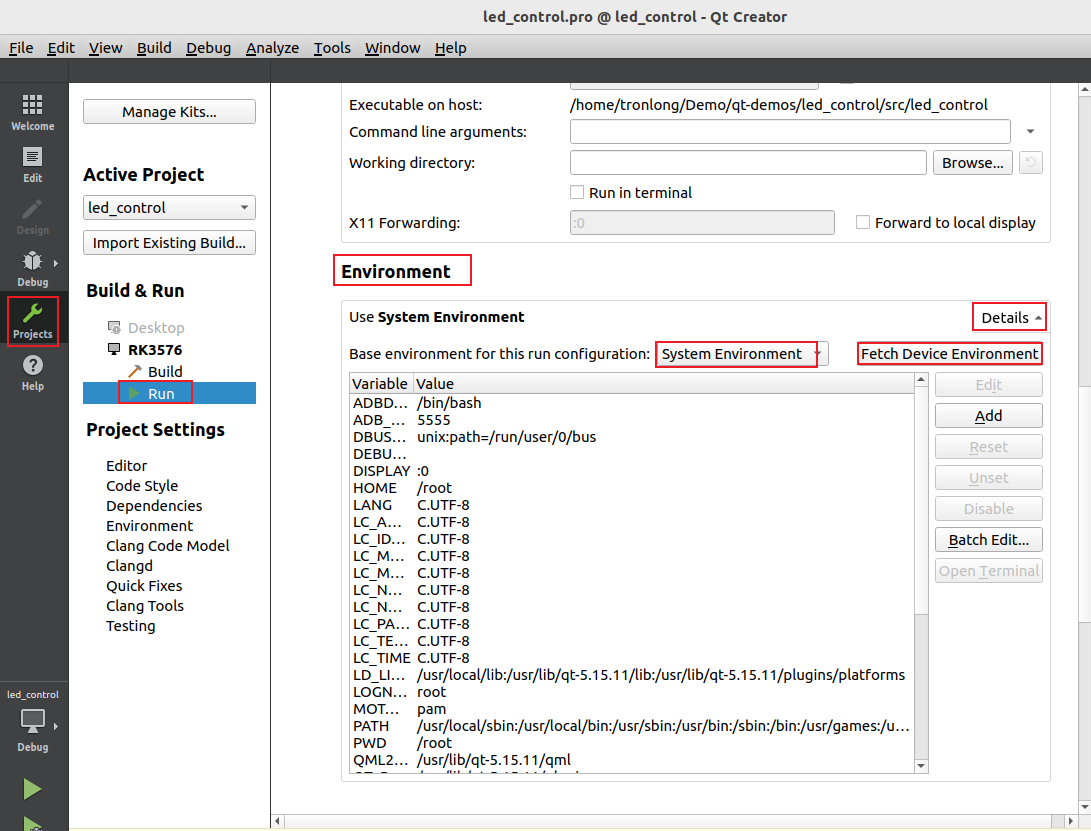1091x831 pixels.
Task: Click Fetch Device Environment
Action: 949,354
